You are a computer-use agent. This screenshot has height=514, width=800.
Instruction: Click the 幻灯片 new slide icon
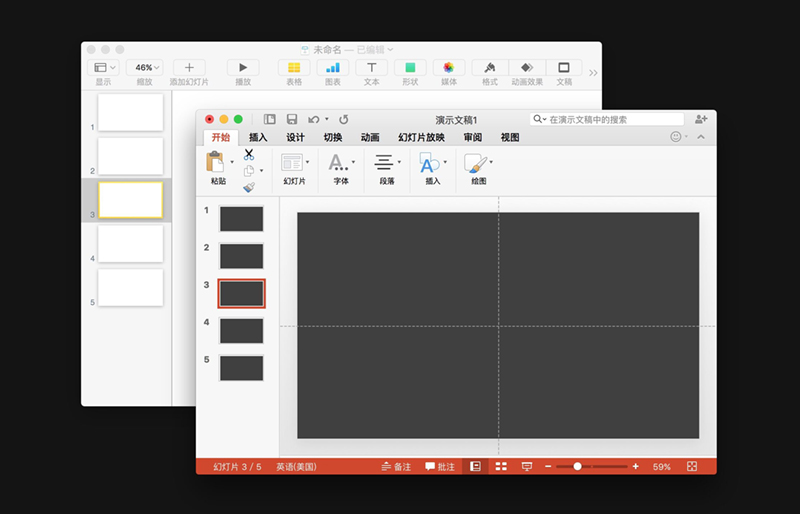[292, 162]
